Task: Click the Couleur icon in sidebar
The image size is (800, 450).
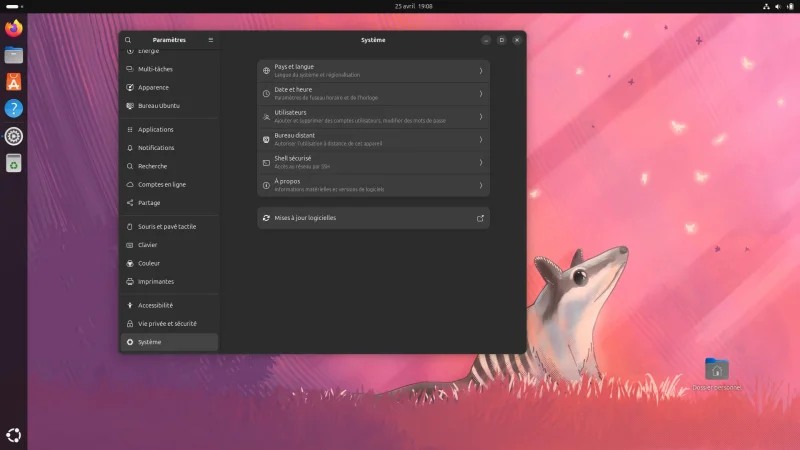Action: tap(130, 263)
